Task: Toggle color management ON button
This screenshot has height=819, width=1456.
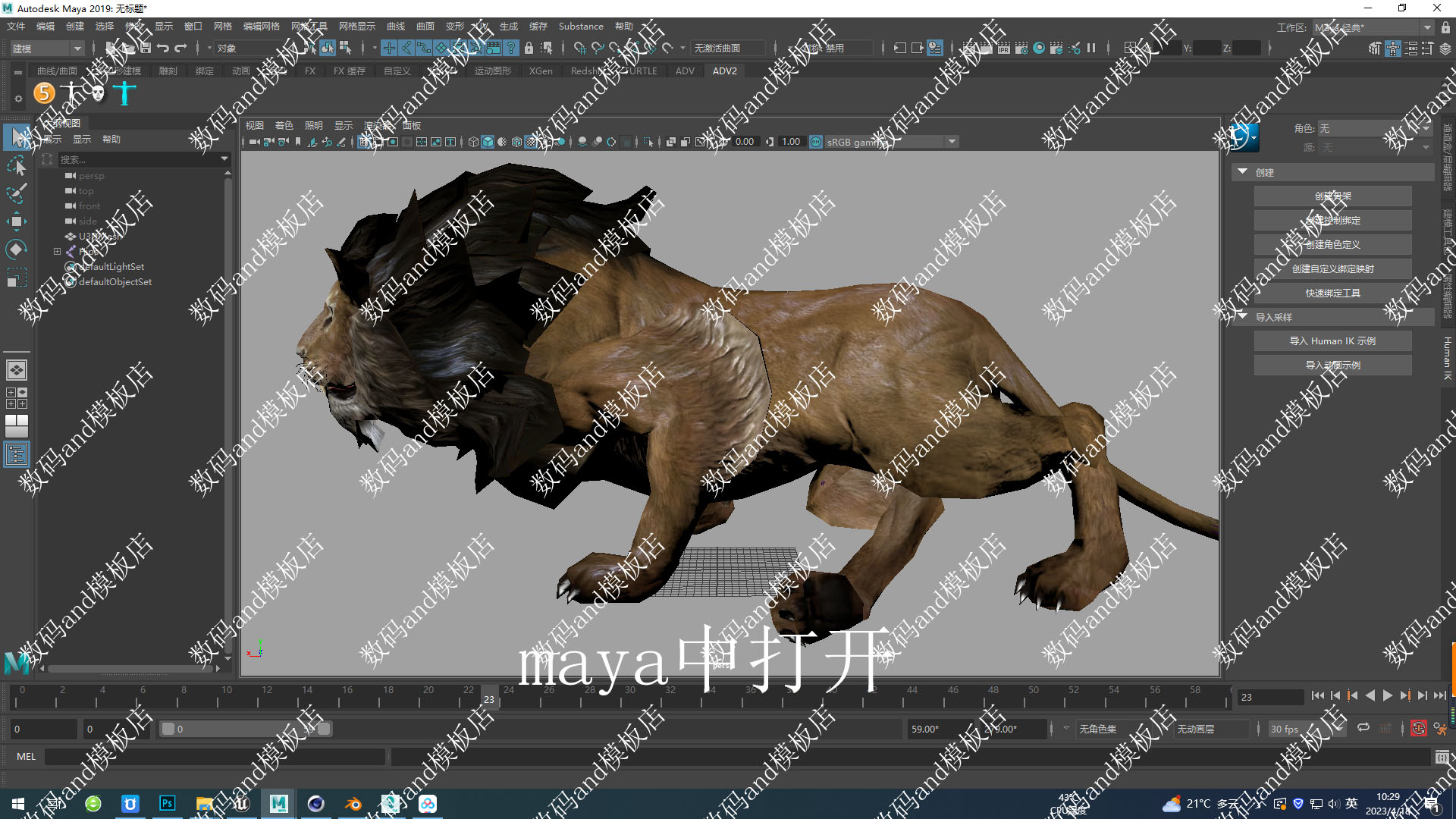Action: (x=816, y=142)
